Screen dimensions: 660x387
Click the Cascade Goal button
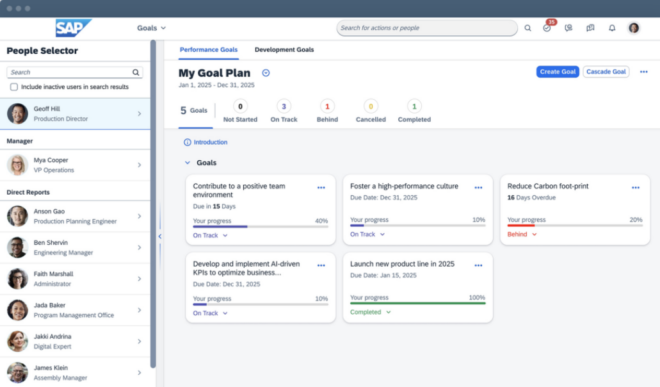pos(606,72)
